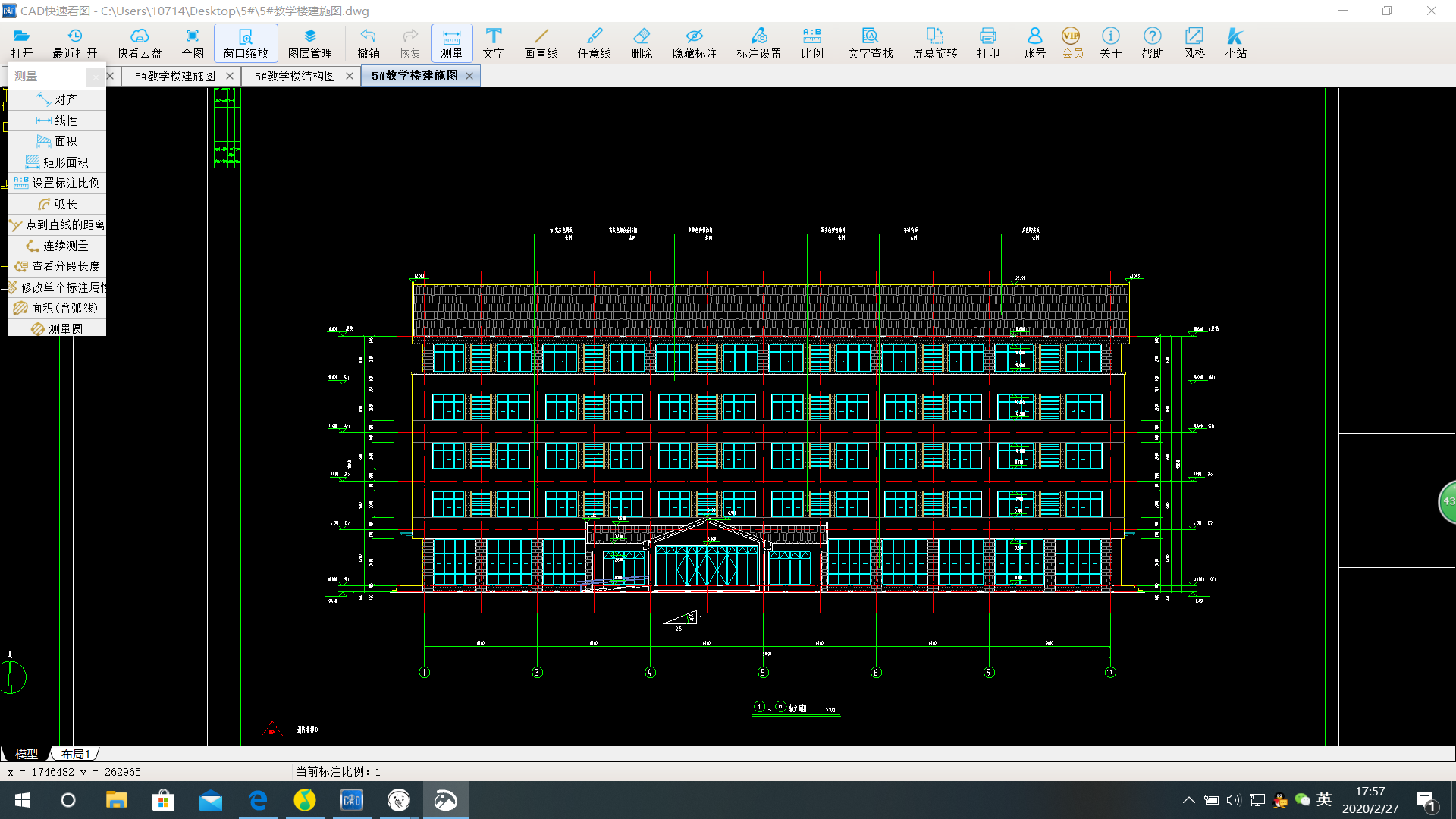Image resolution: width=1456 pixels, height=819 pixels.
Task: Open Microsoft Edge from taskbar
Action: click(259, 800)
